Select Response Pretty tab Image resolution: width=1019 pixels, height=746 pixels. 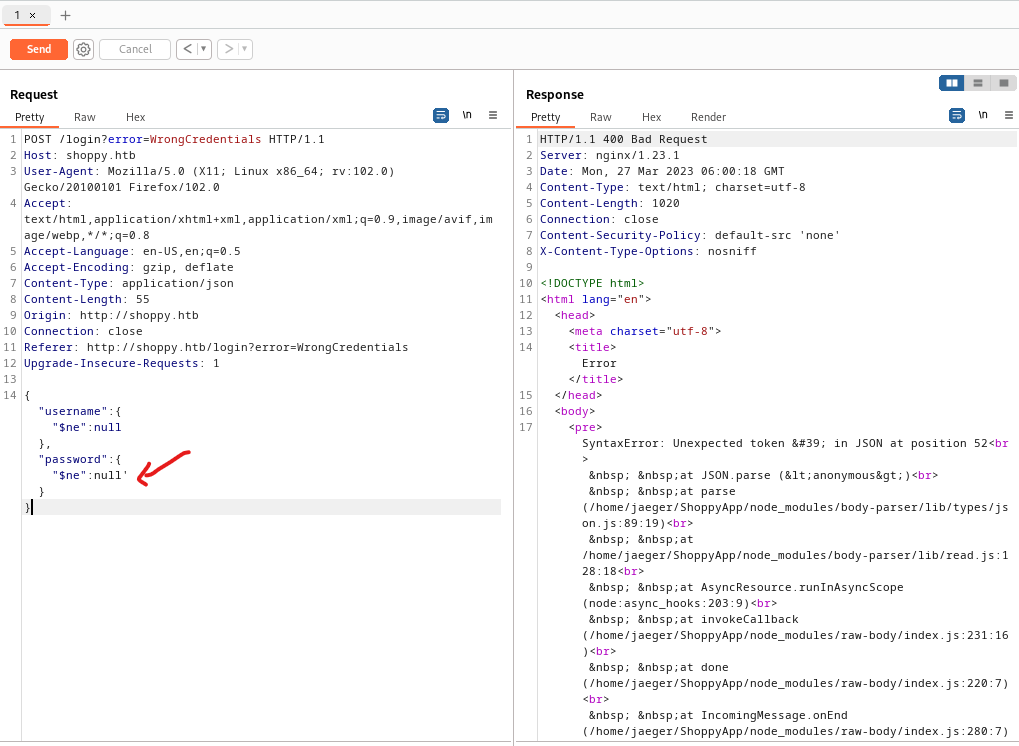point(545,117)
